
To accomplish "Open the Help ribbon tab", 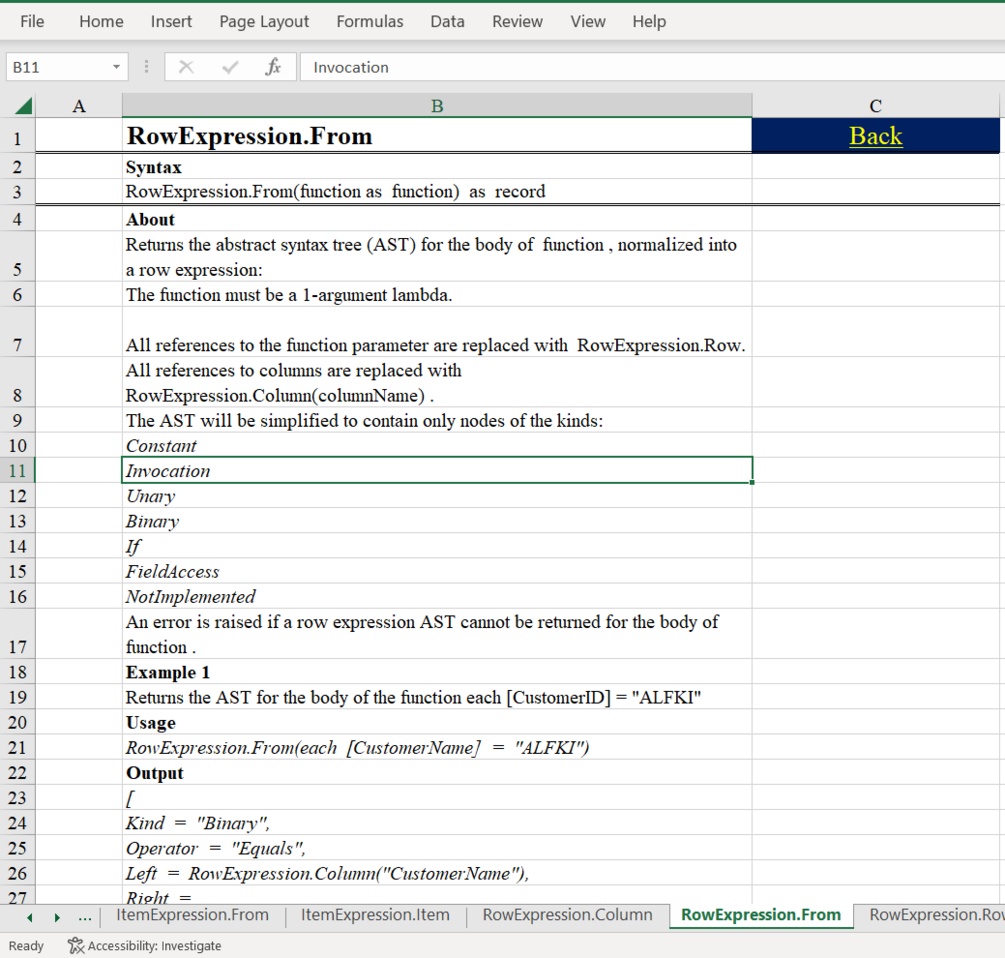I will (649, 21).
